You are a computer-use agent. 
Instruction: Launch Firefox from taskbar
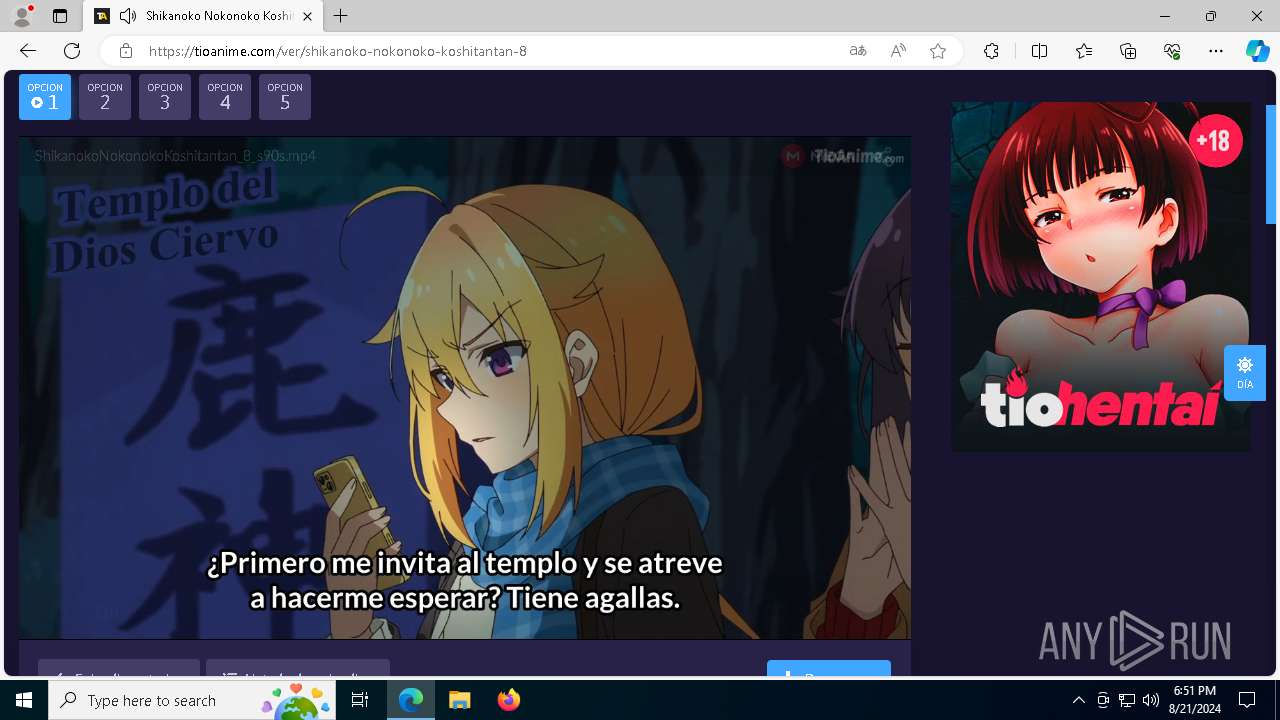tap(508, 700)
